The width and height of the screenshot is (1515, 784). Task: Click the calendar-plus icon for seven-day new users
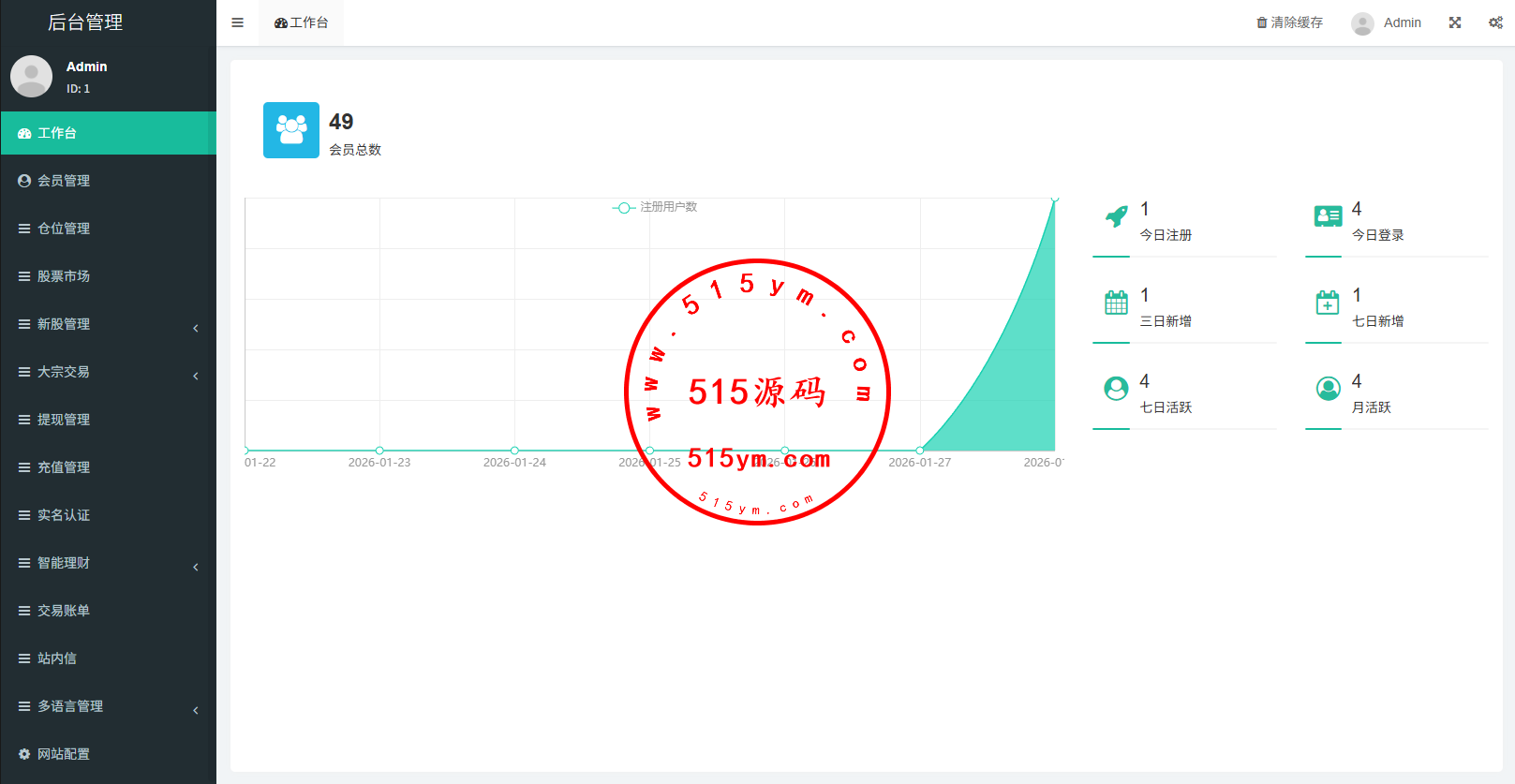[x=1328, y=303]
